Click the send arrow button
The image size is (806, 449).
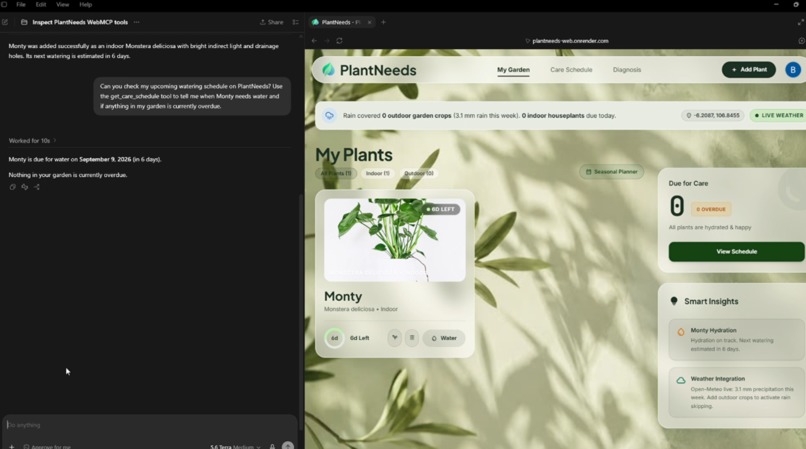(x=288, y=445)
